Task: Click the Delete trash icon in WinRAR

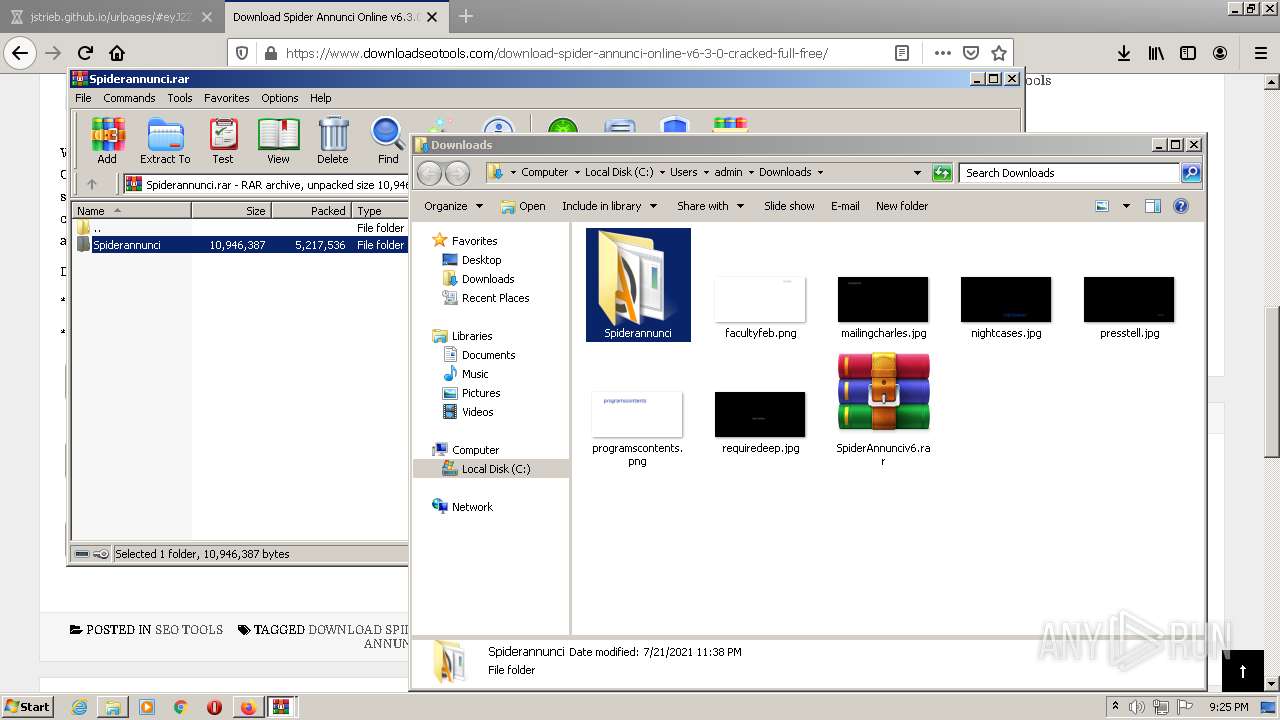Action: [x=333, y=141]
